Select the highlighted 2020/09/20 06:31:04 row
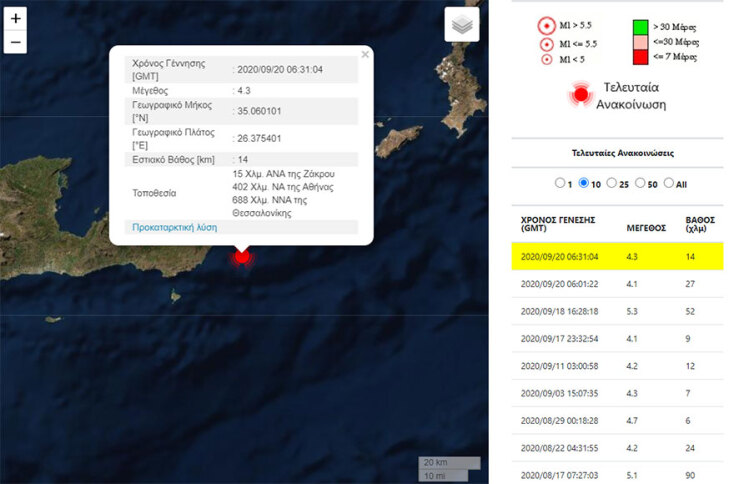Viewport: 734px width, 484px height. [615, 256]
